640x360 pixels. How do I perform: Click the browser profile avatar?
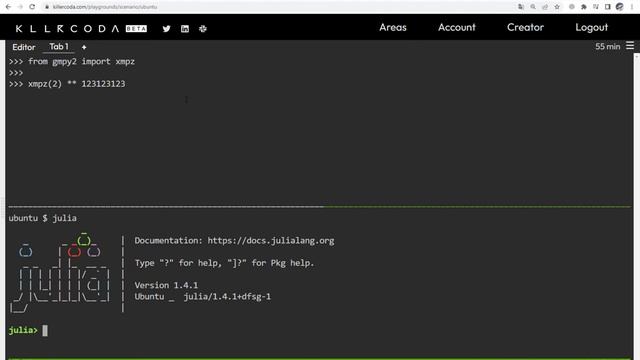click(620, 7)
